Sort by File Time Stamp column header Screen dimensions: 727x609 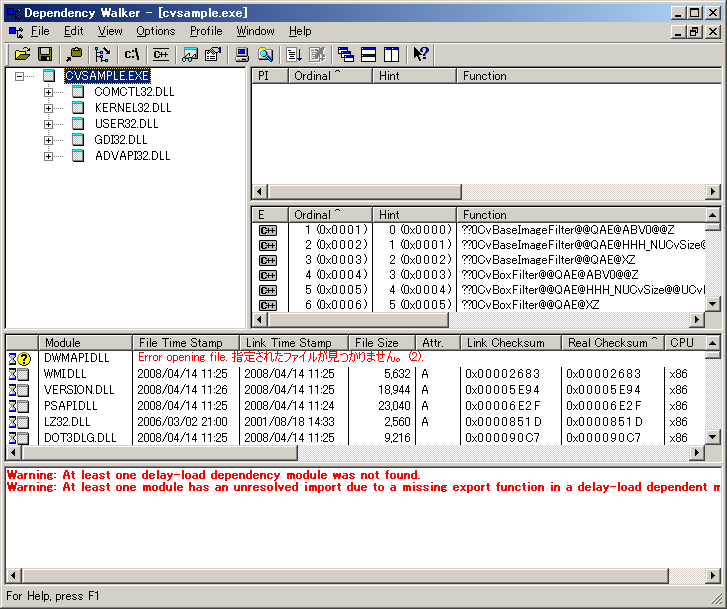pyautogui.click(x=186, y=343)
